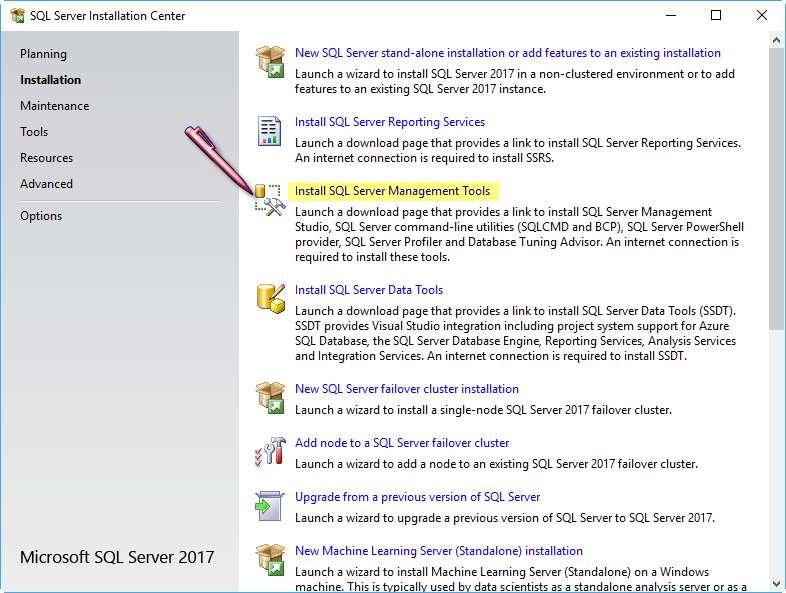Select the Installation section

tap(50, 80)
